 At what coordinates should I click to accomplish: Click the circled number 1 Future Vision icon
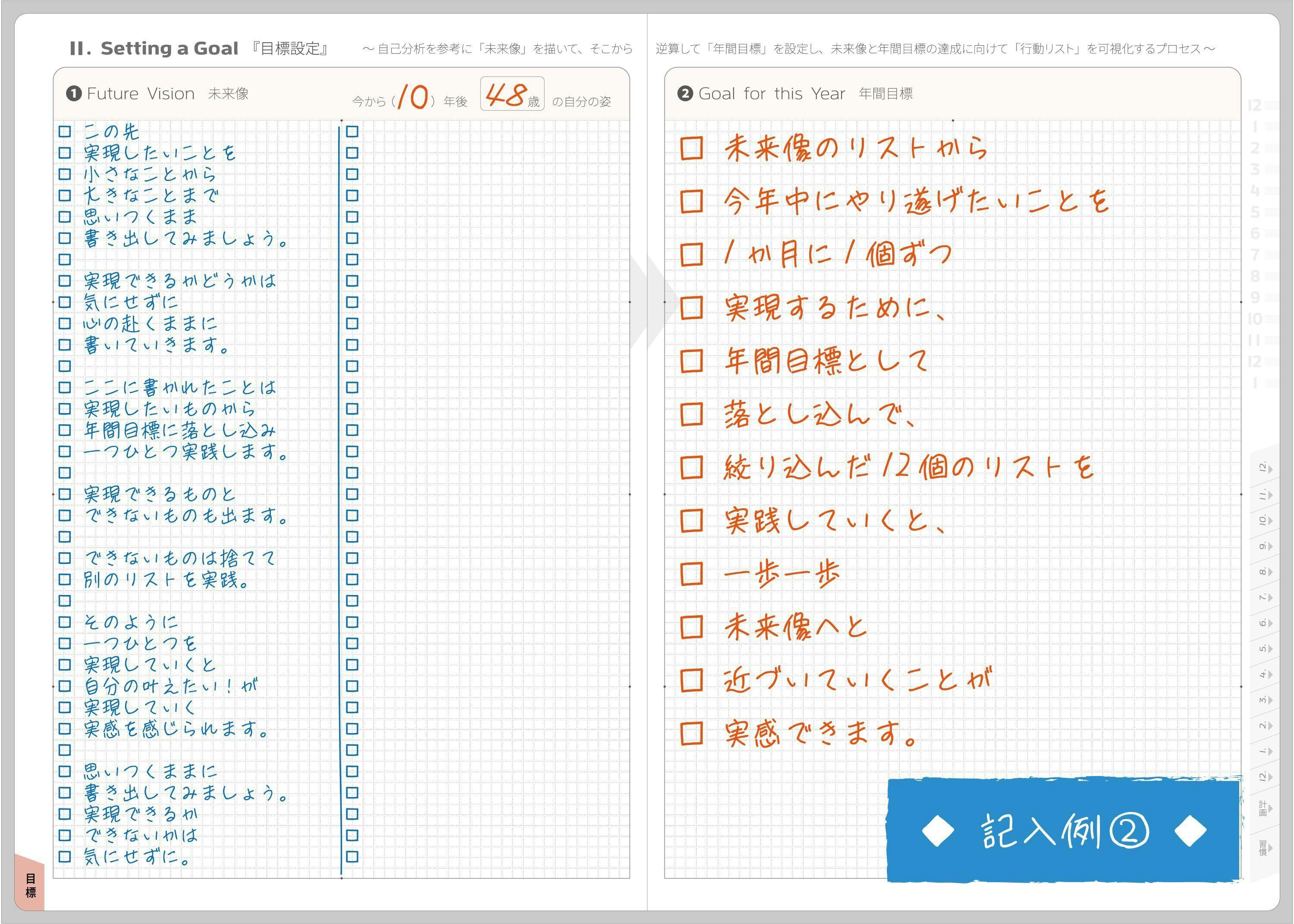[x=74, y=94]
